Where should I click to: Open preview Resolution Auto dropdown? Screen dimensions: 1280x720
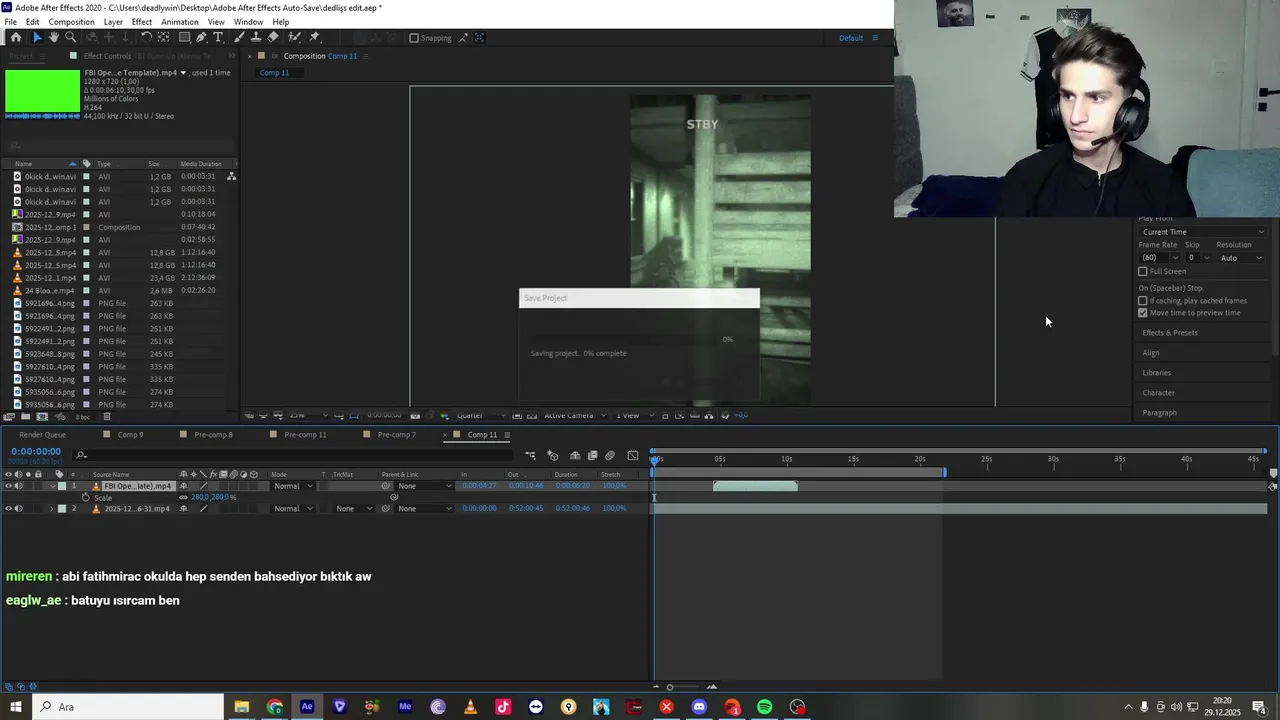[1240, 258]
